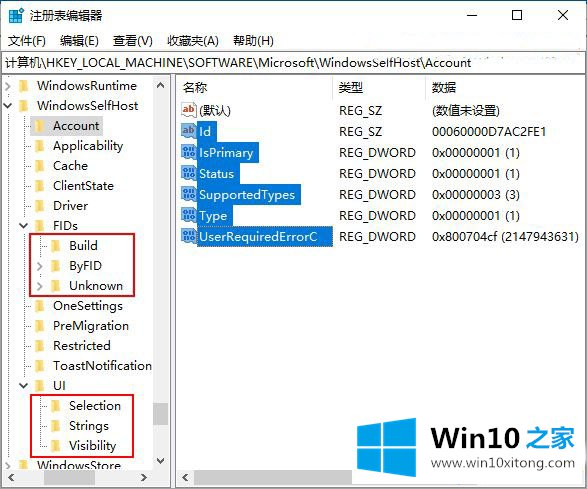This screenshot has width=587, height=489.
Task: Open the 帮助(H) menu
Action: point(253,40)
